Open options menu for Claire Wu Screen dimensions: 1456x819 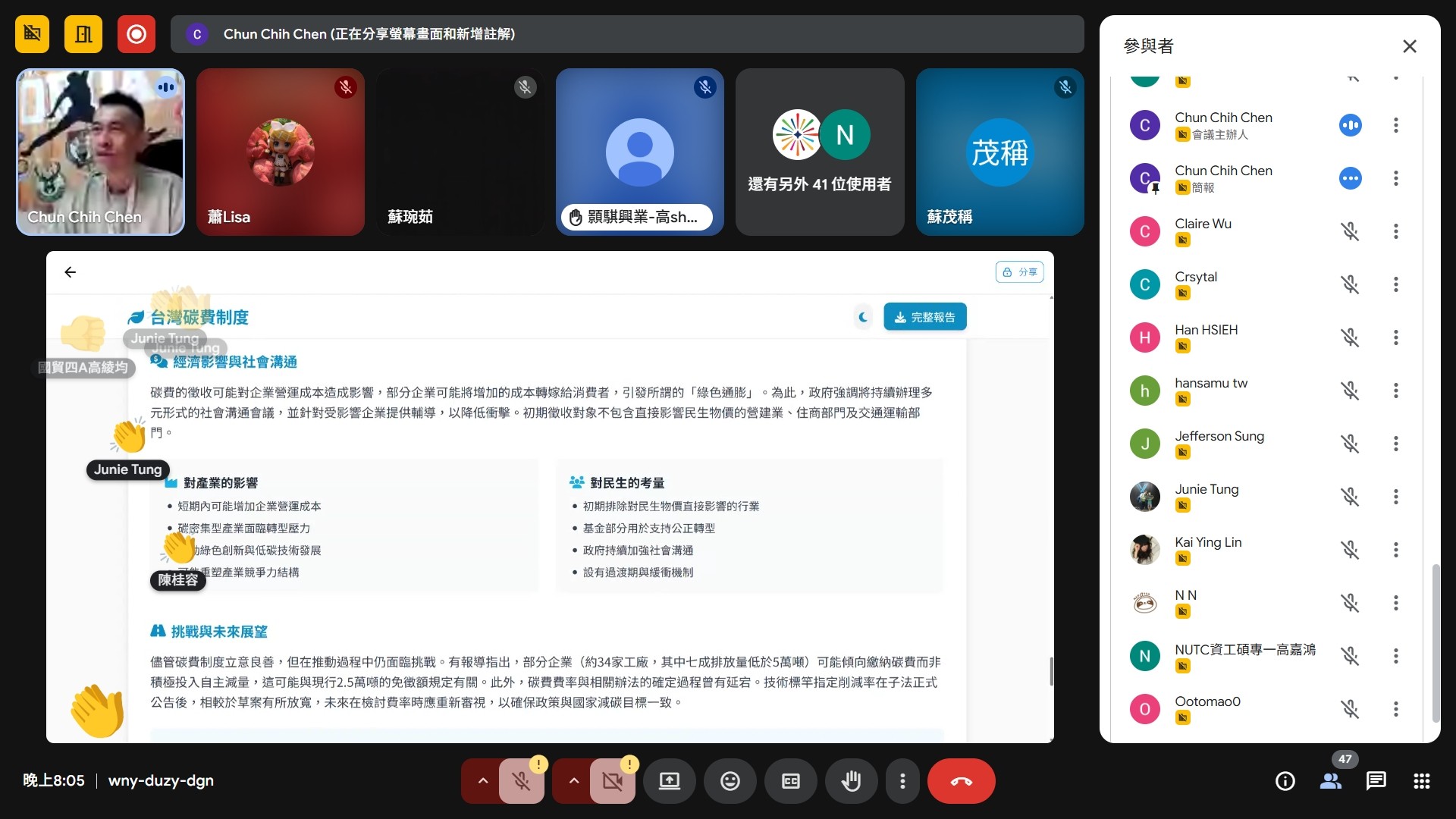1395,231
